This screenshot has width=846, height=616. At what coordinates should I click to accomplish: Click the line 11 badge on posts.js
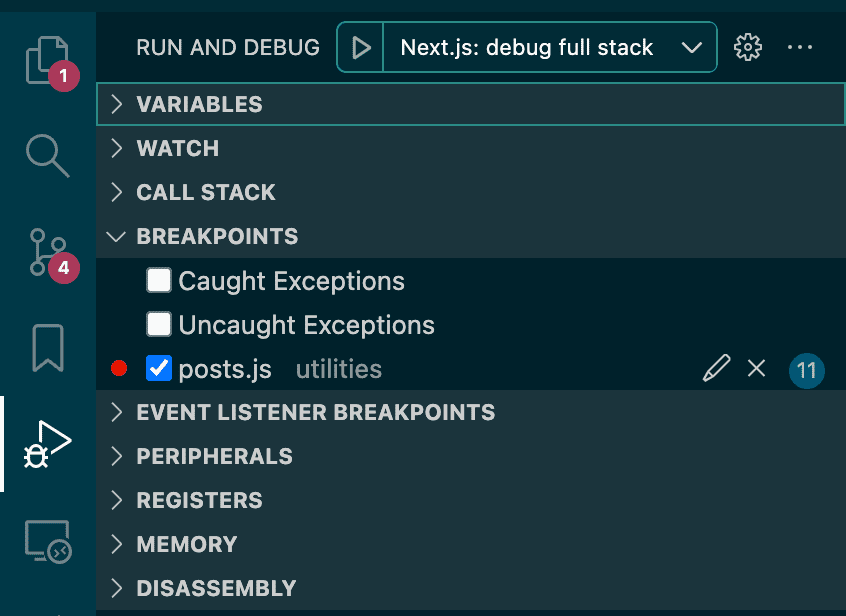coord(806,370)
